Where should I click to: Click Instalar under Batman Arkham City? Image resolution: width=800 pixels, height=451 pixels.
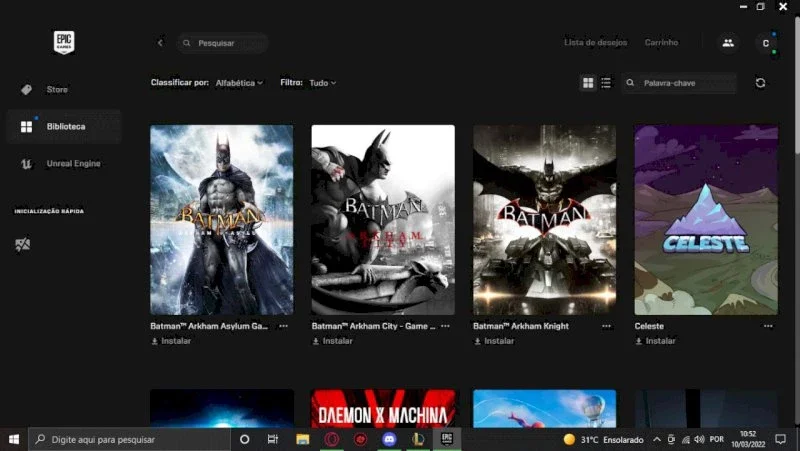(x=333, y=341)
